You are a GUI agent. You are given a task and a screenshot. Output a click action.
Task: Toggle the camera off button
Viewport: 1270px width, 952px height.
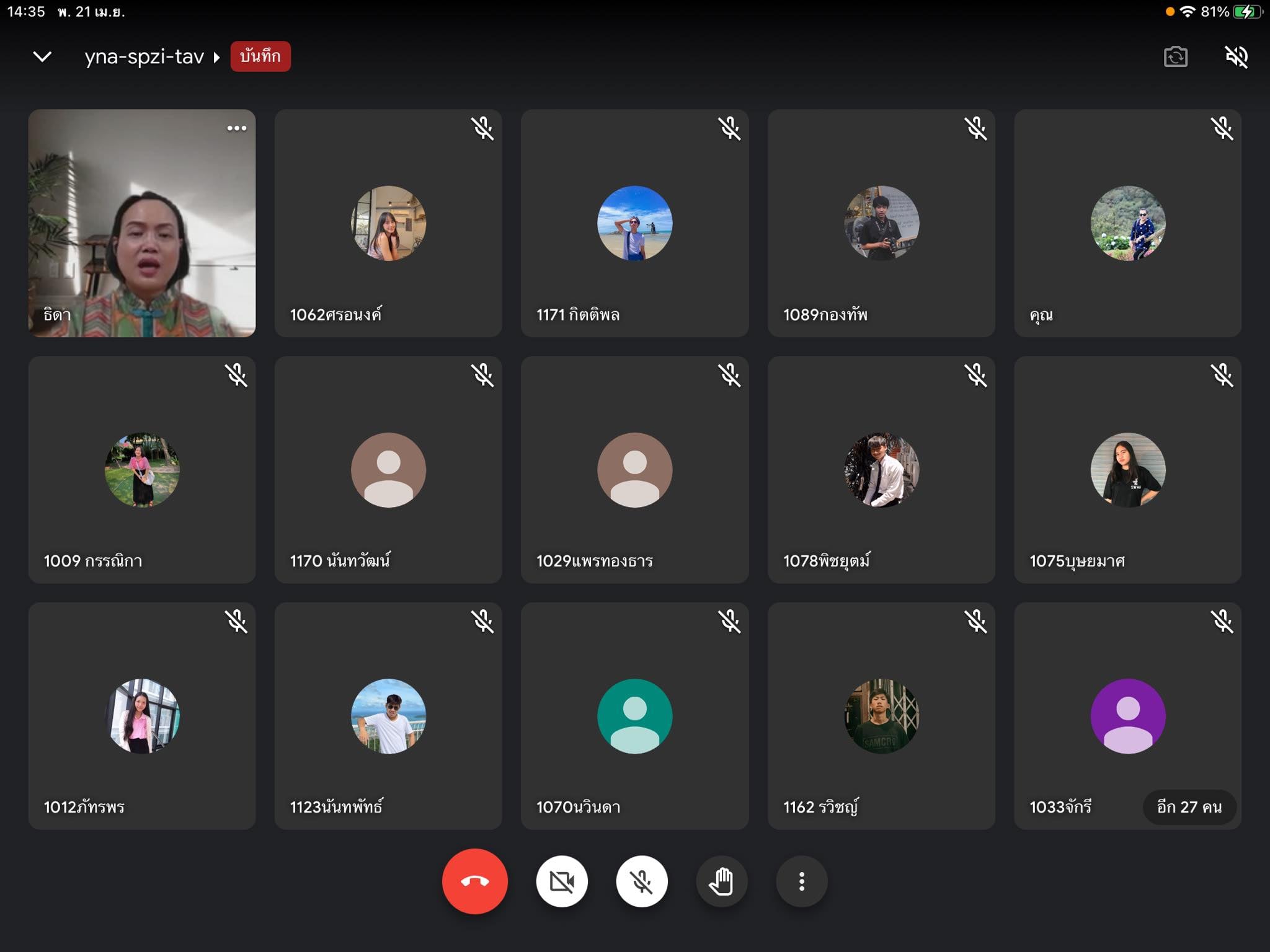coord(561,881)
